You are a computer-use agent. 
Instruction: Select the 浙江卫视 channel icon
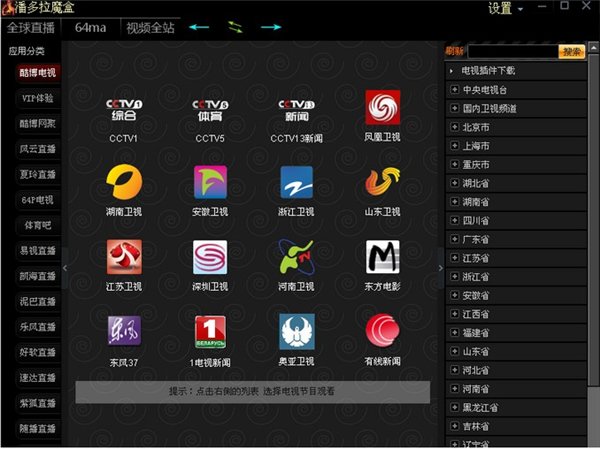pyautogui.click(x=297, y=182)
